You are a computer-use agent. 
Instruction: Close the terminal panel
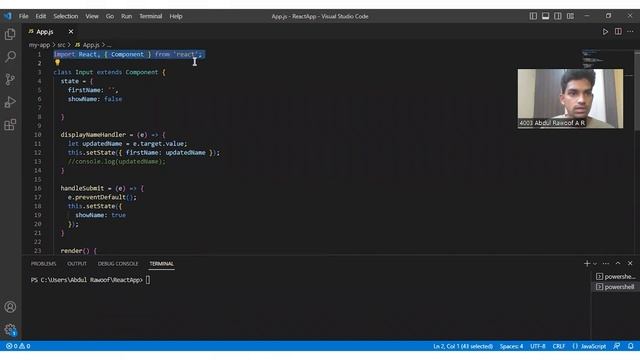click(630, 264)
